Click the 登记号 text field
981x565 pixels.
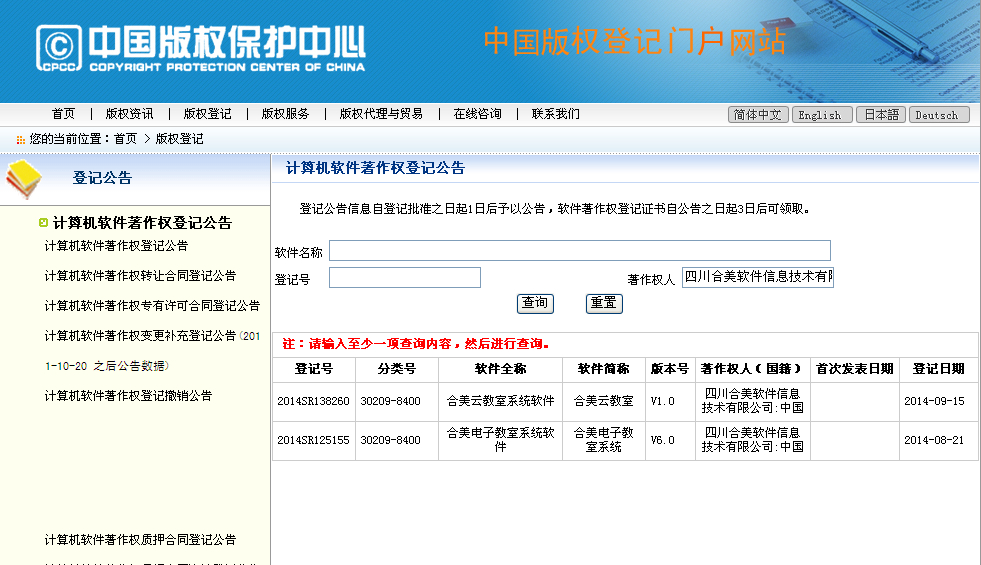coord(404,278)
